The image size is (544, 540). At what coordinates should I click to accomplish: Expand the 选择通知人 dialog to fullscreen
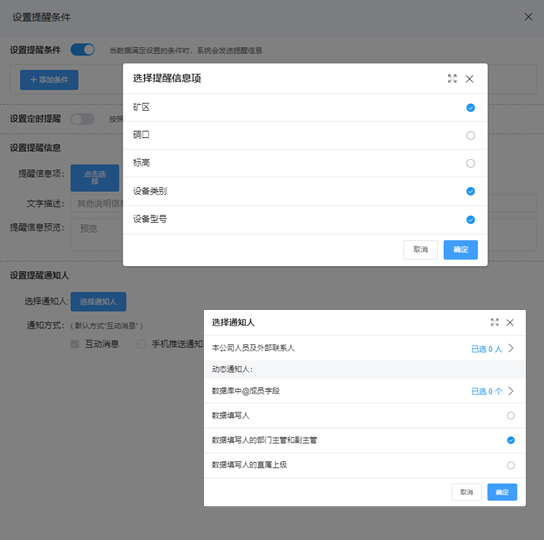pyautogui.click(x=495, y=322)
